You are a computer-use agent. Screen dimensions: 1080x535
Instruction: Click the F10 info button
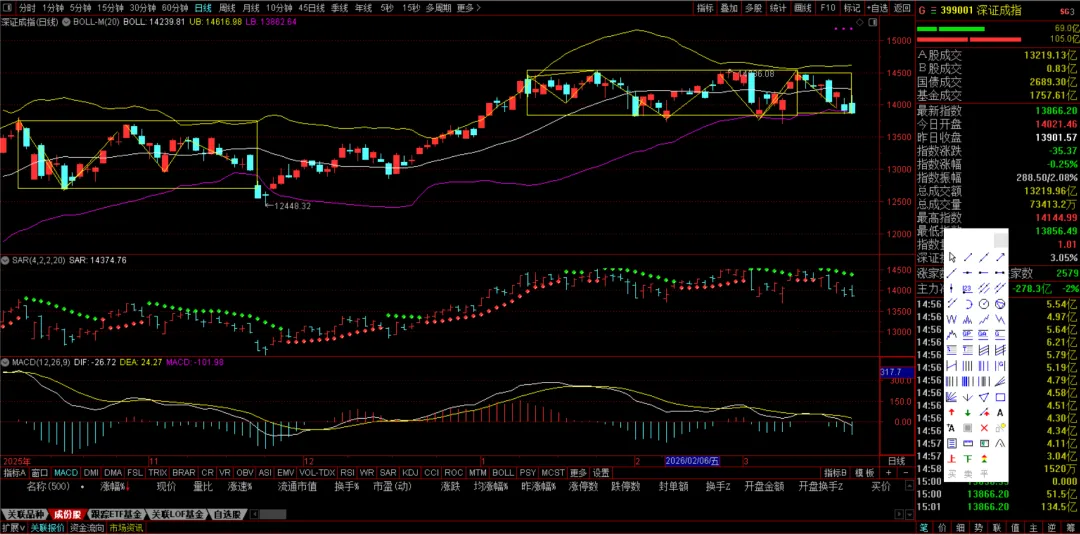(x=827, y=8)
